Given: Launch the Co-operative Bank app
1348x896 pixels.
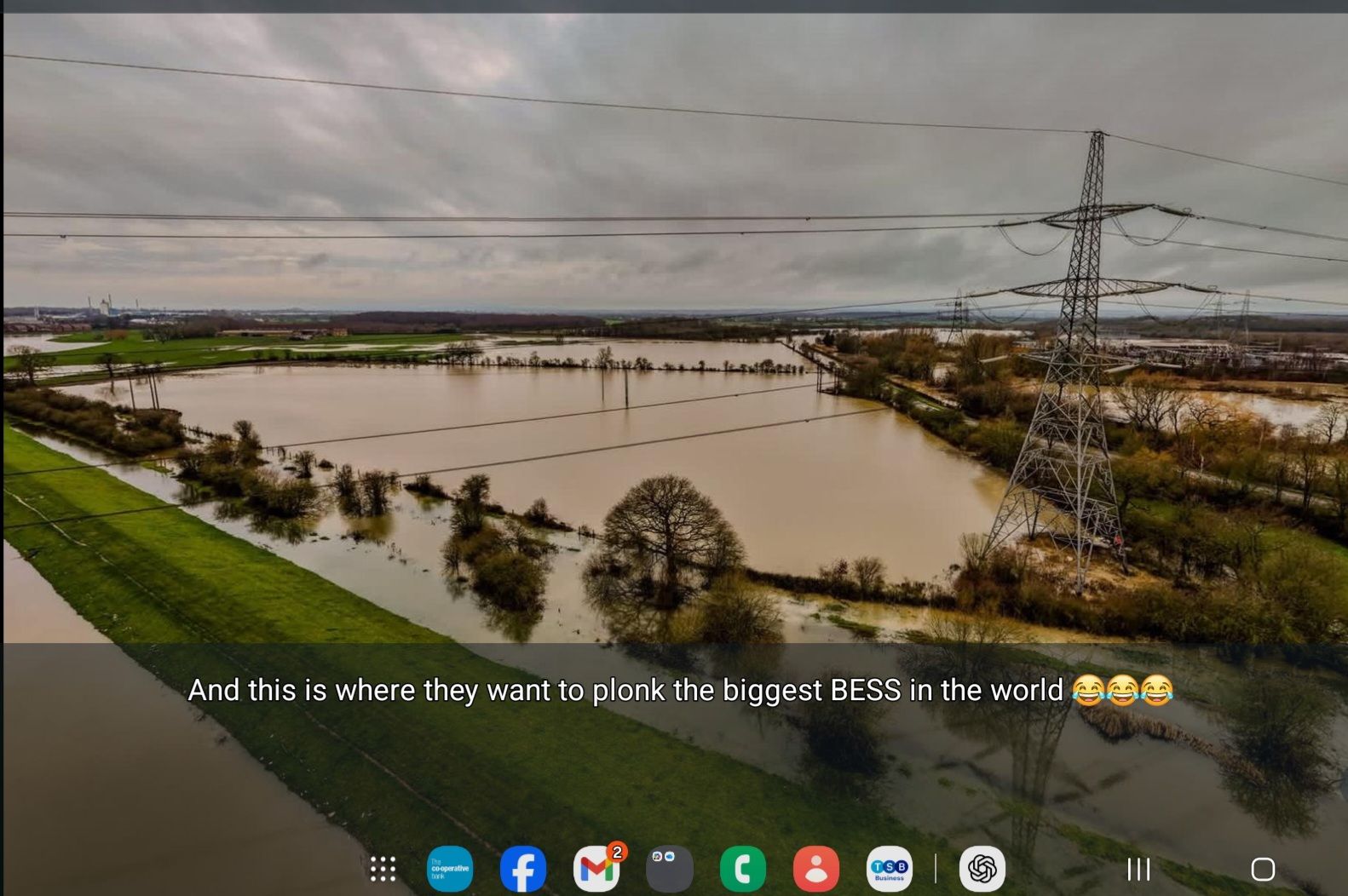Looking at the screenshot, I should [x=449, y=869].
